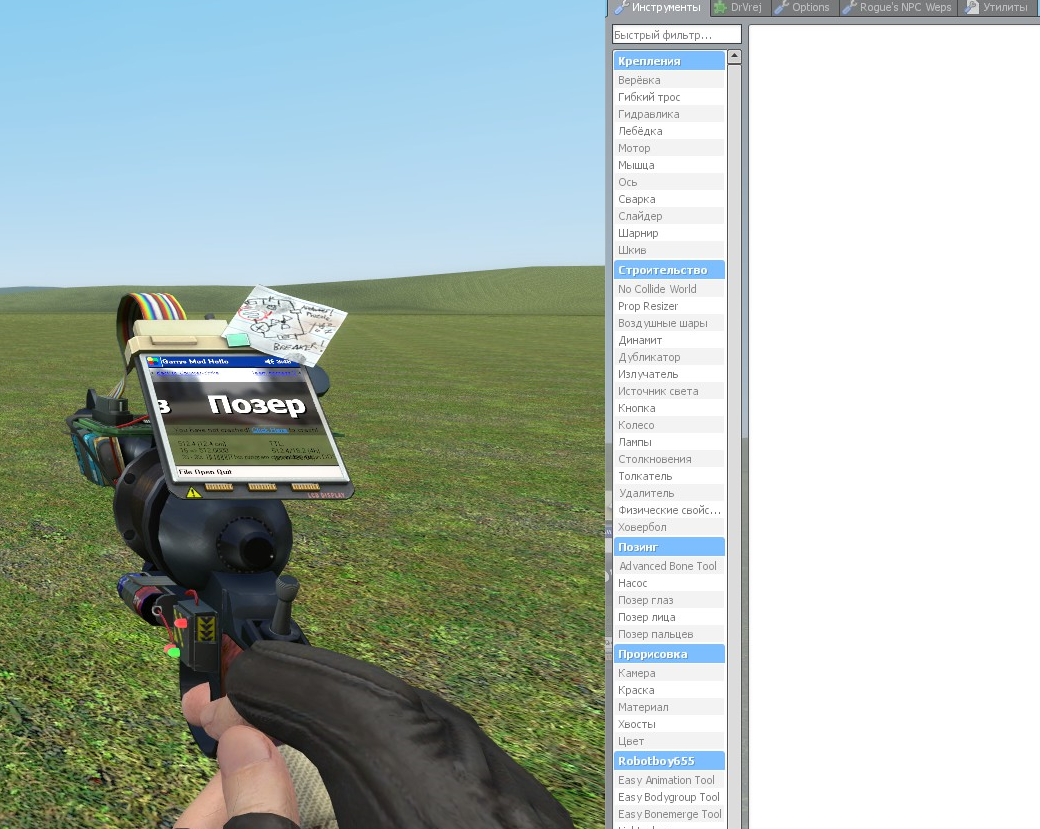Image resolution: width=1040 pixels, height=829 pixels.
Task: Select the Камера tool
Action: [x=669, y=673]
